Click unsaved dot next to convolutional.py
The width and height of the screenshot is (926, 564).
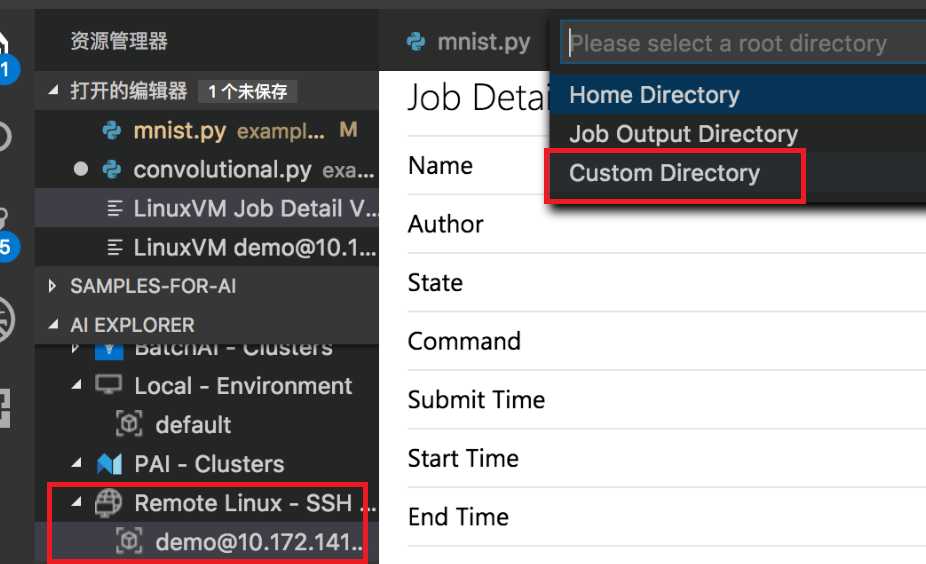(81, 169)
